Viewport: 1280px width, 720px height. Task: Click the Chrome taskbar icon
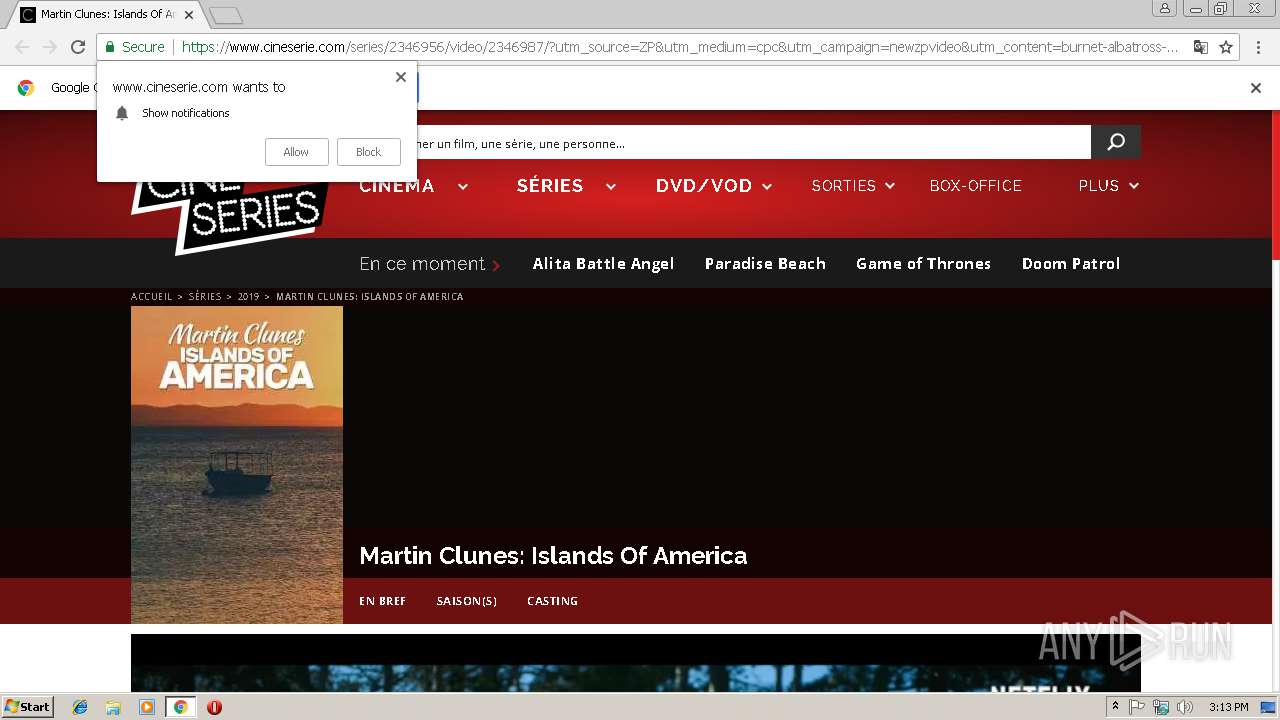tap(180, 707)
